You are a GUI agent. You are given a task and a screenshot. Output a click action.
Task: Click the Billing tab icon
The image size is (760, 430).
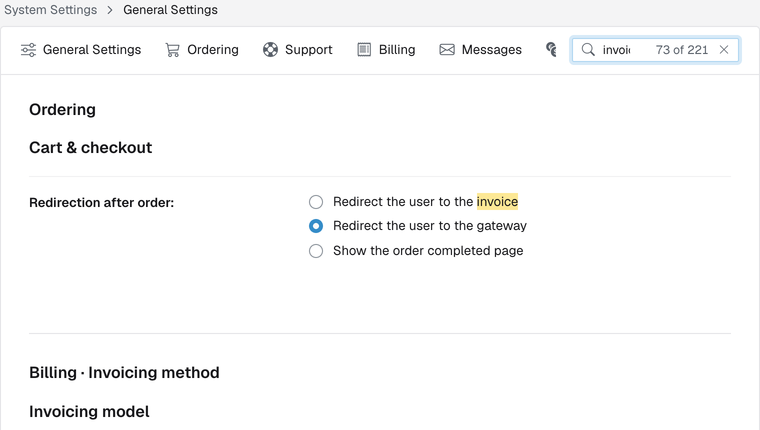pyautogui.click(x=364, y=49)
